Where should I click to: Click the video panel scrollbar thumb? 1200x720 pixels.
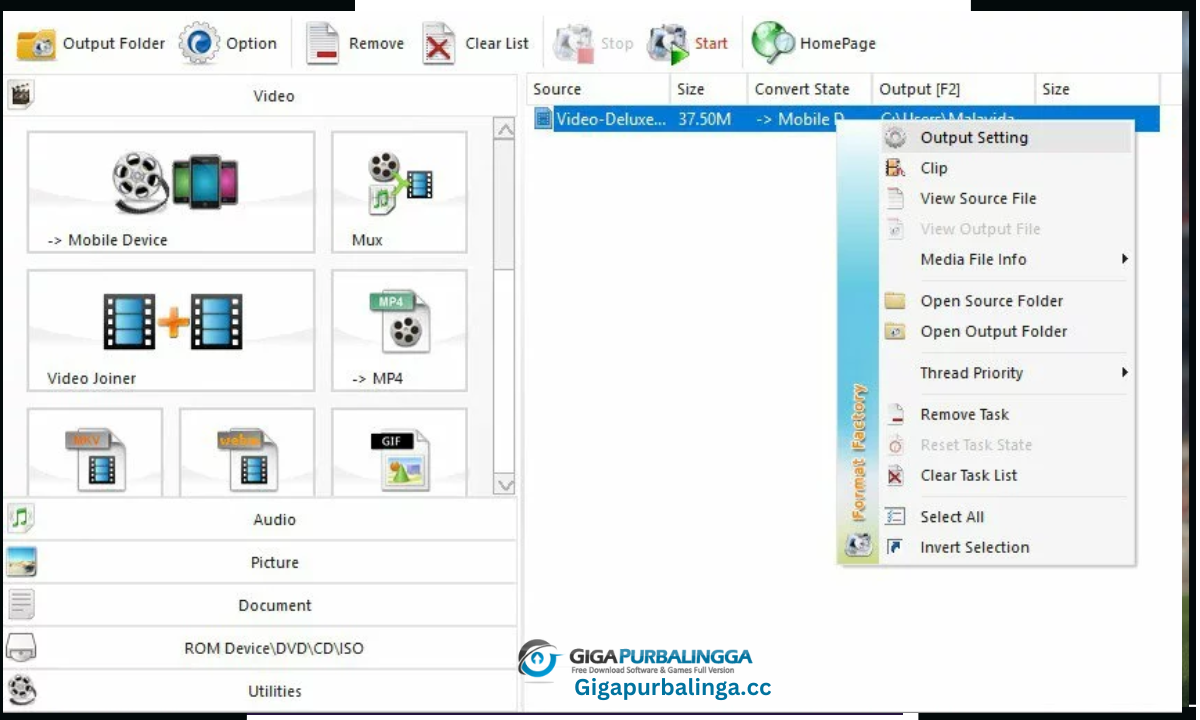click(505, 205)
